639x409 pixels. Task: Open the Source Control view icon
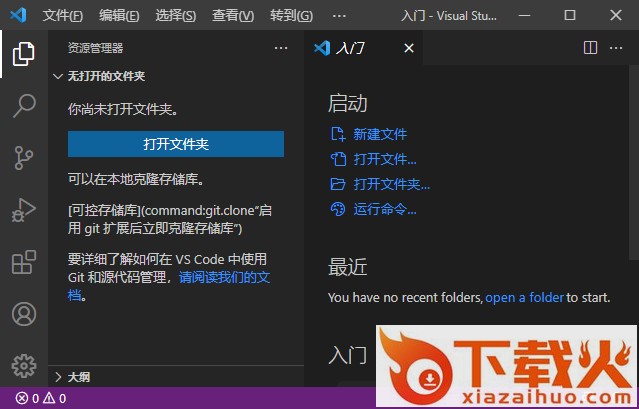pos(24,158)
